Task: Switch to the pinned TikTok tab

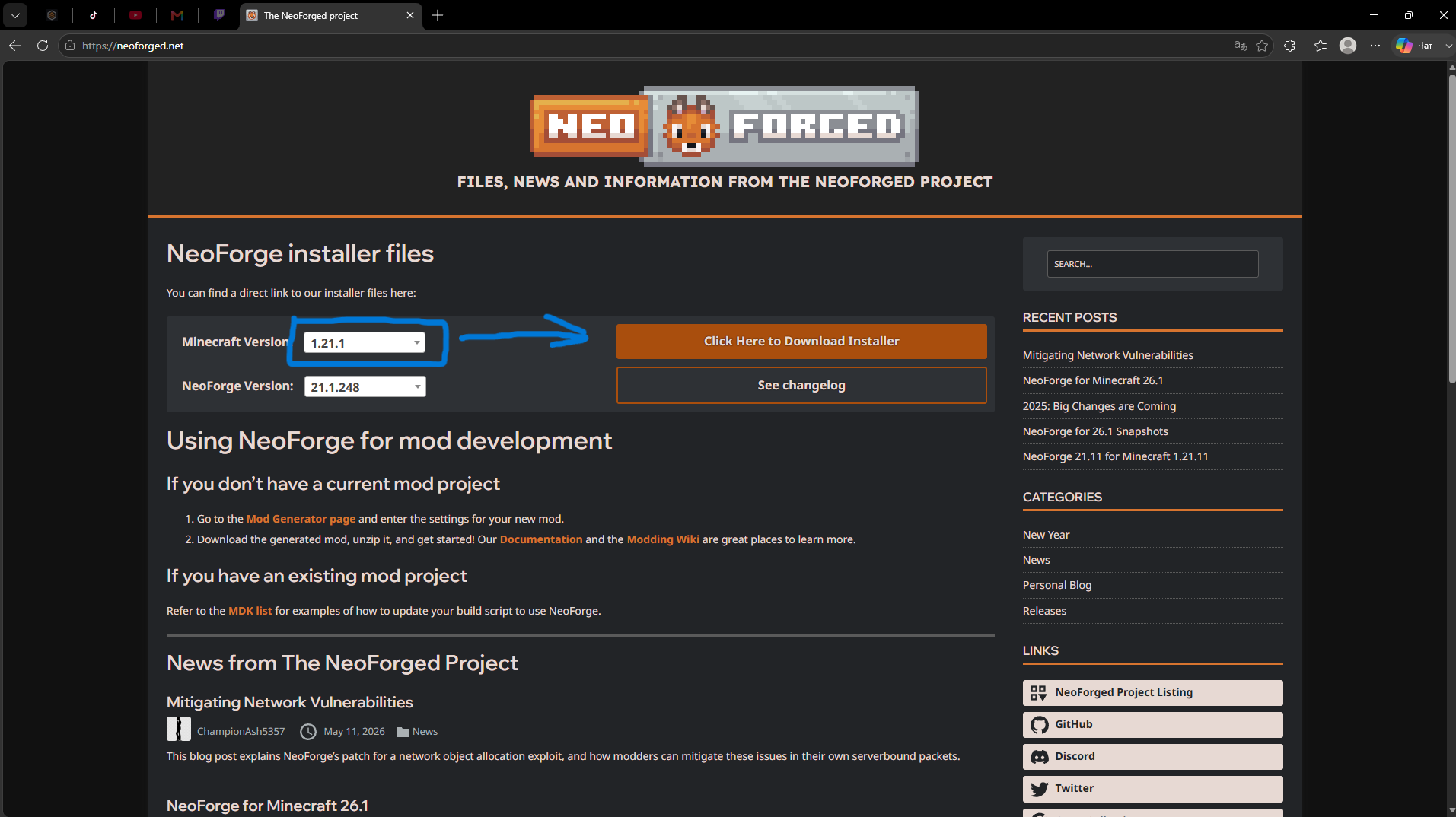Action: (94, 15)
